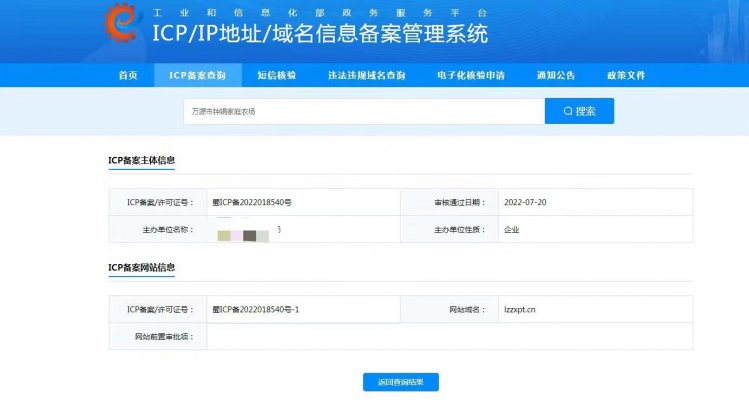Click the ICP备案网站信息 section heading

[141, 267]
